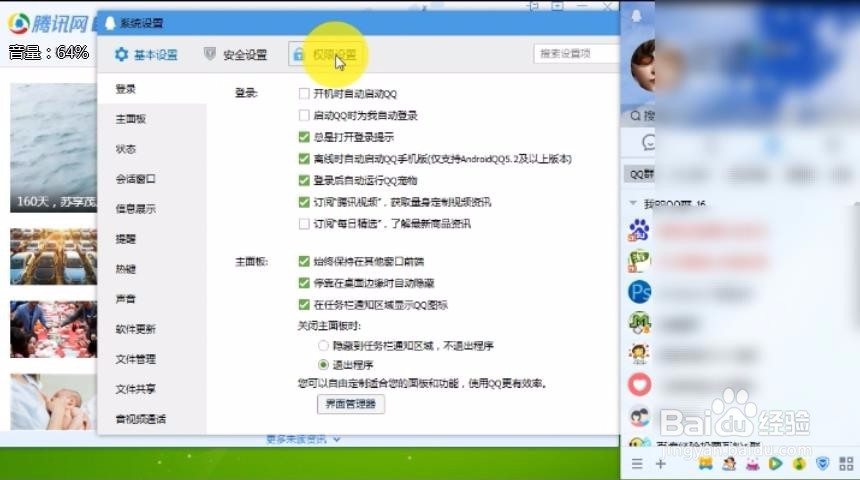Open the ocean wave news thumbnail
Viewport: 860px width, 480px height.
point(54,148)
